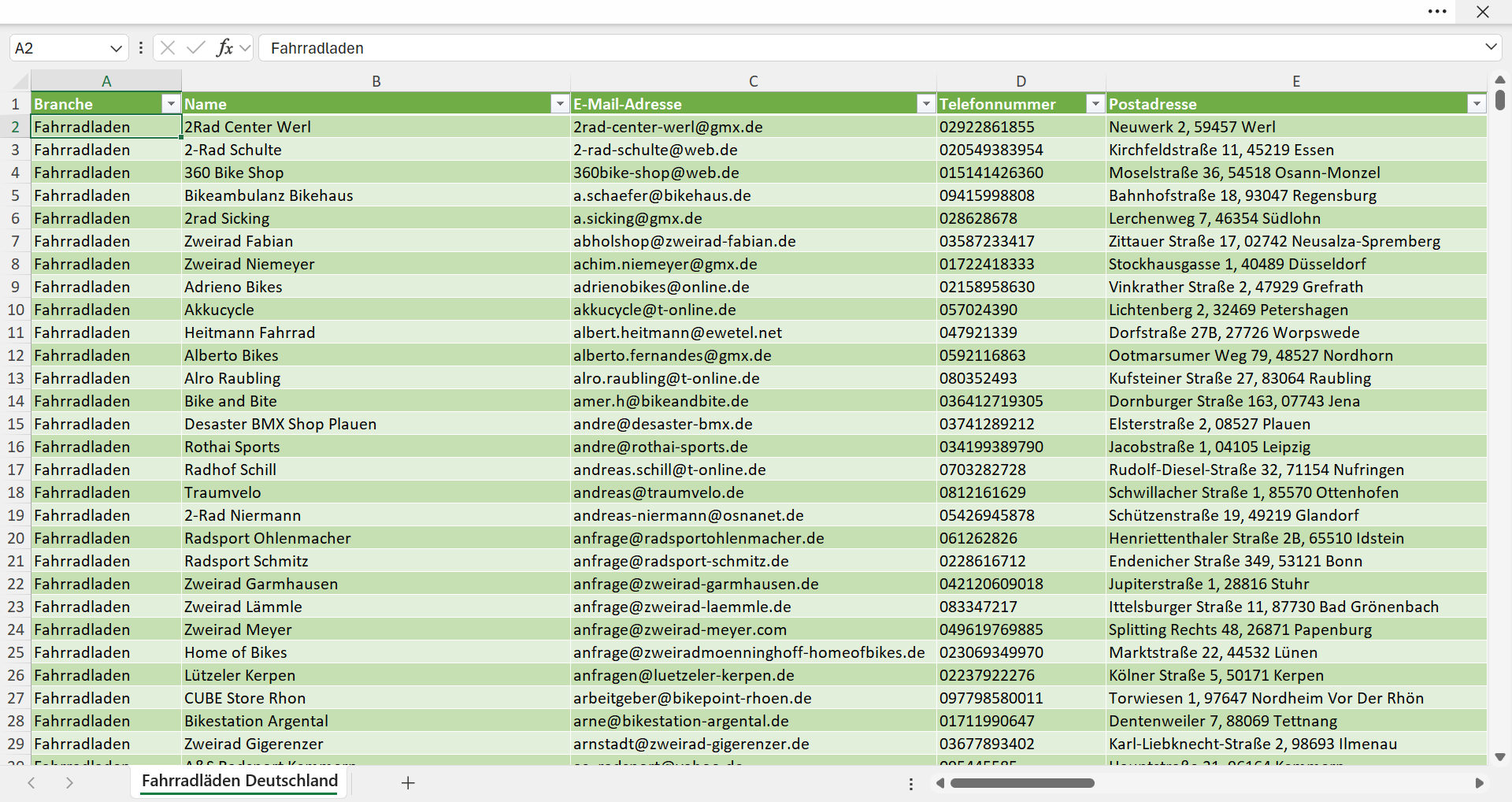Open the Name column filter dropdown
This screenshot has width=1512, height=802.
[x=560, y=104]
